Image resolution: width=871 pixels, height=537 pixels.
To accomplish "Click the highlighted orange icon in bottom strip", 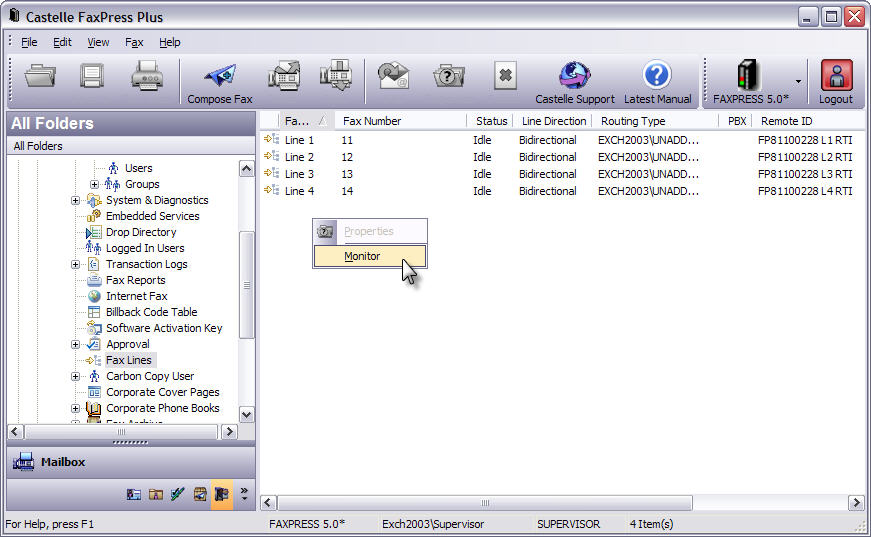I will [x=222, y=494].
